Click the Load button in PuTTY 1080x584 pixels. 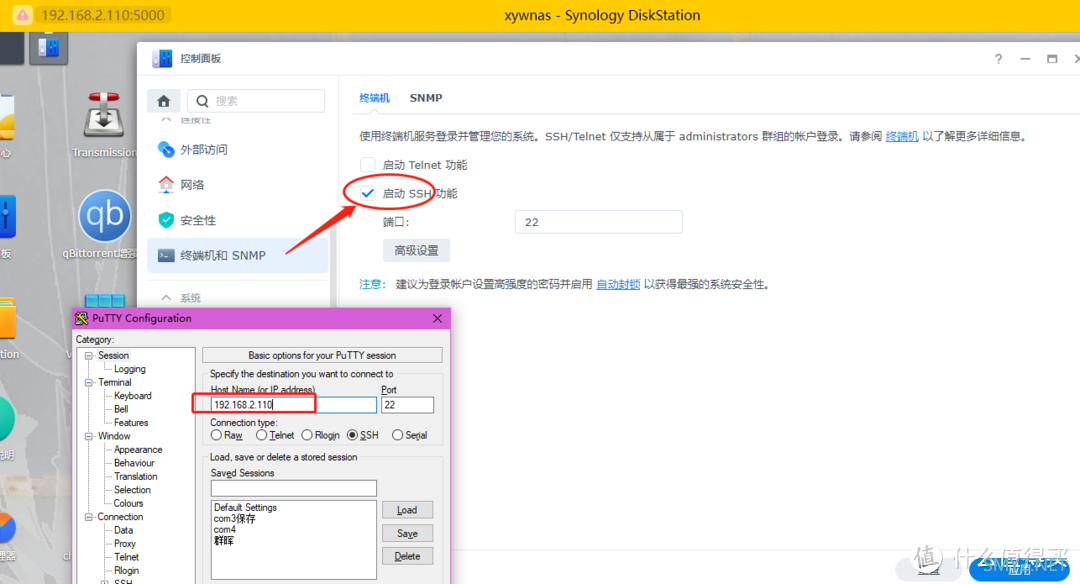click(x=407, y=510)
